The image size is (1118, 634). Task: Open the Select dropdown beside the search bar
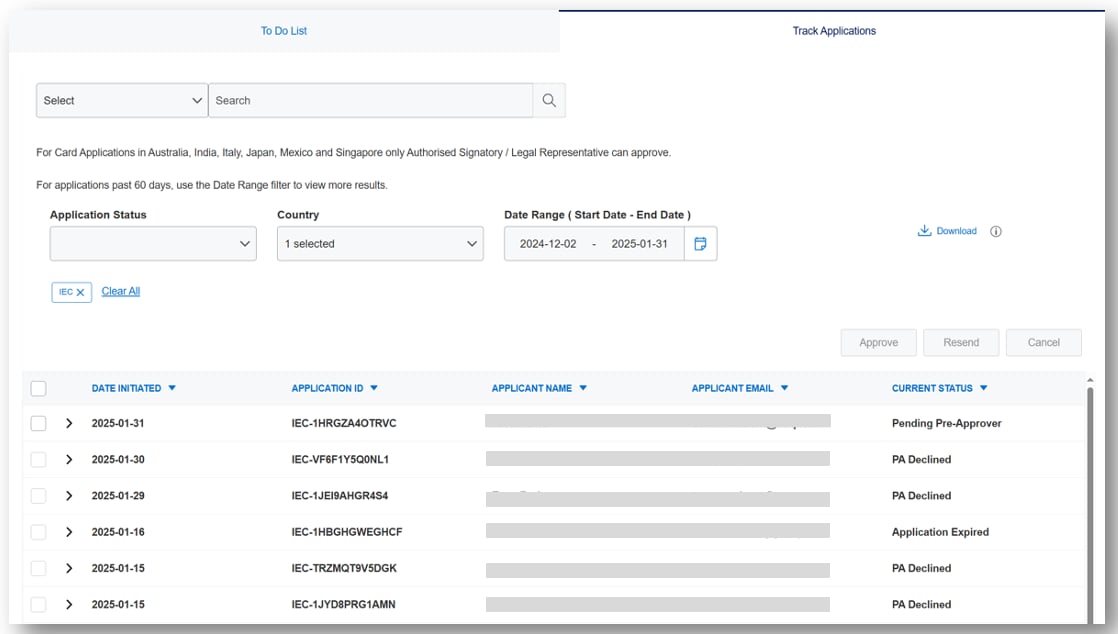click(121, 100)
